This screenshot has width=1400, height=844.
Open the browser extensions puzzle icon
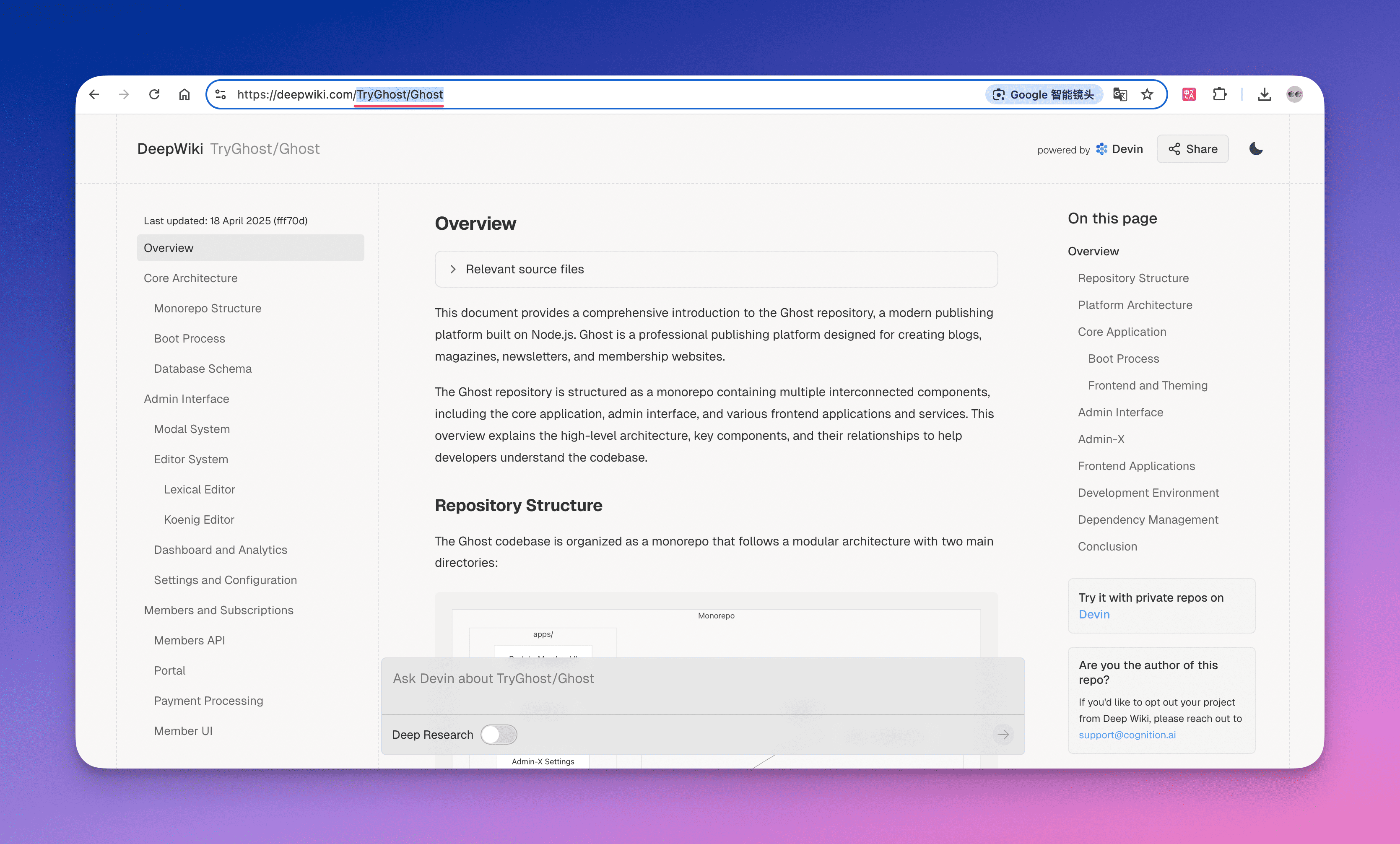click(1219, 94)
